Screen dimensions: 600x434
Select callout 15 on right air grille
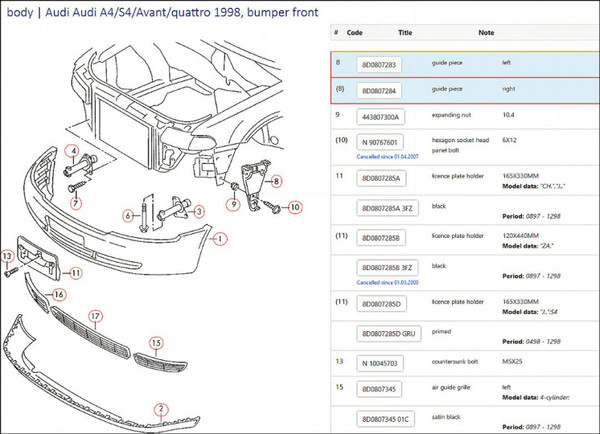[x=155, y=343]
